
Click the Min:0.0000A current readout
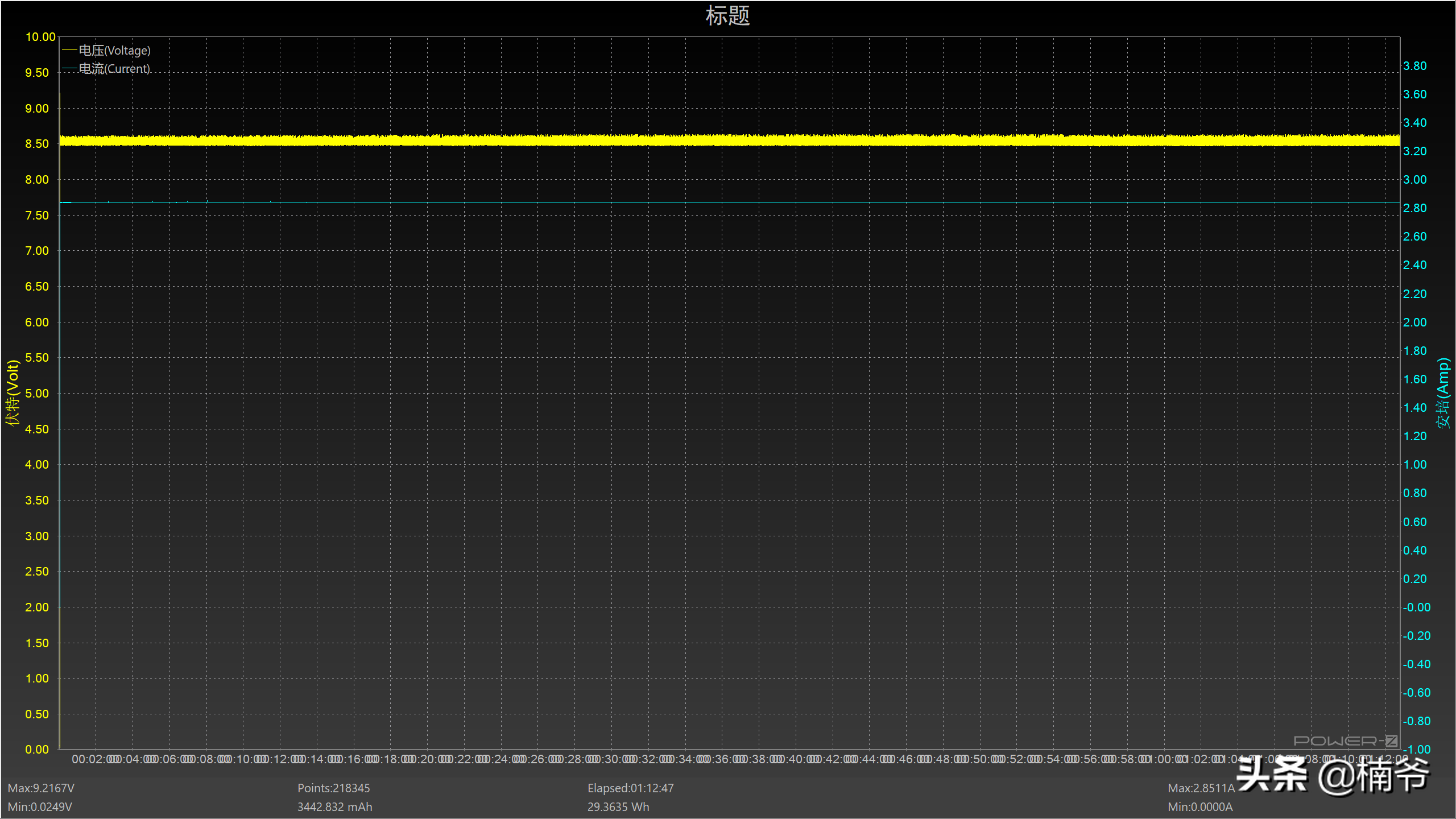pyautogui.click(x=1200, y=807)
